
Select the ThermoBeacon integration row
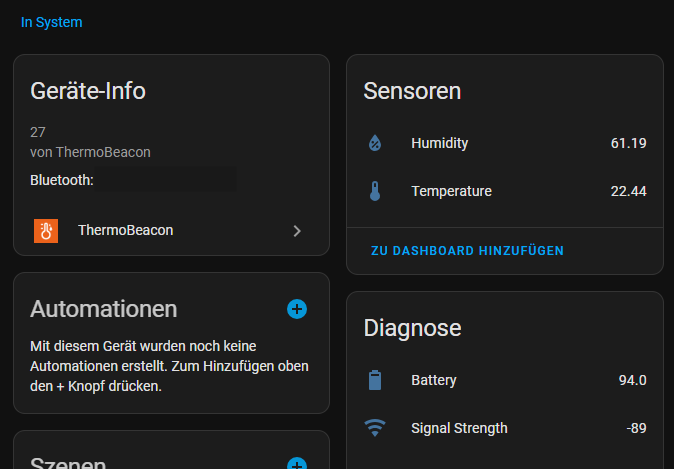172,231
